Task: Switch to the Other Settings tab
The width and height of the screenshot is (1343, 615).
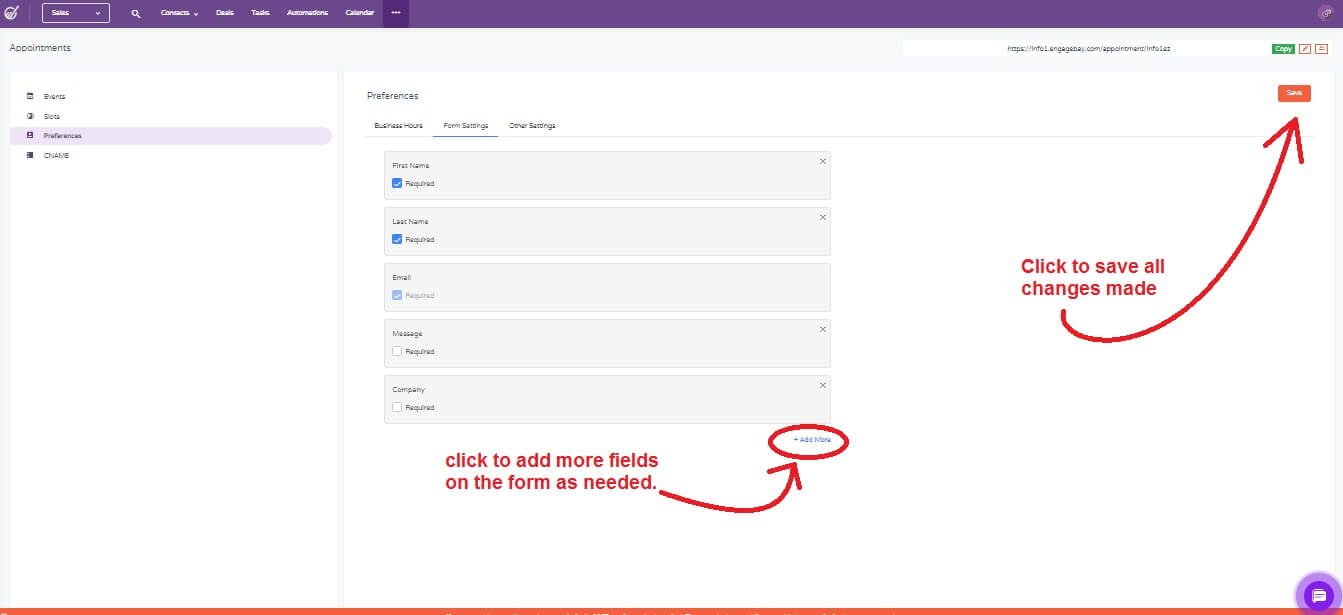Action: [x=532, y=126]
